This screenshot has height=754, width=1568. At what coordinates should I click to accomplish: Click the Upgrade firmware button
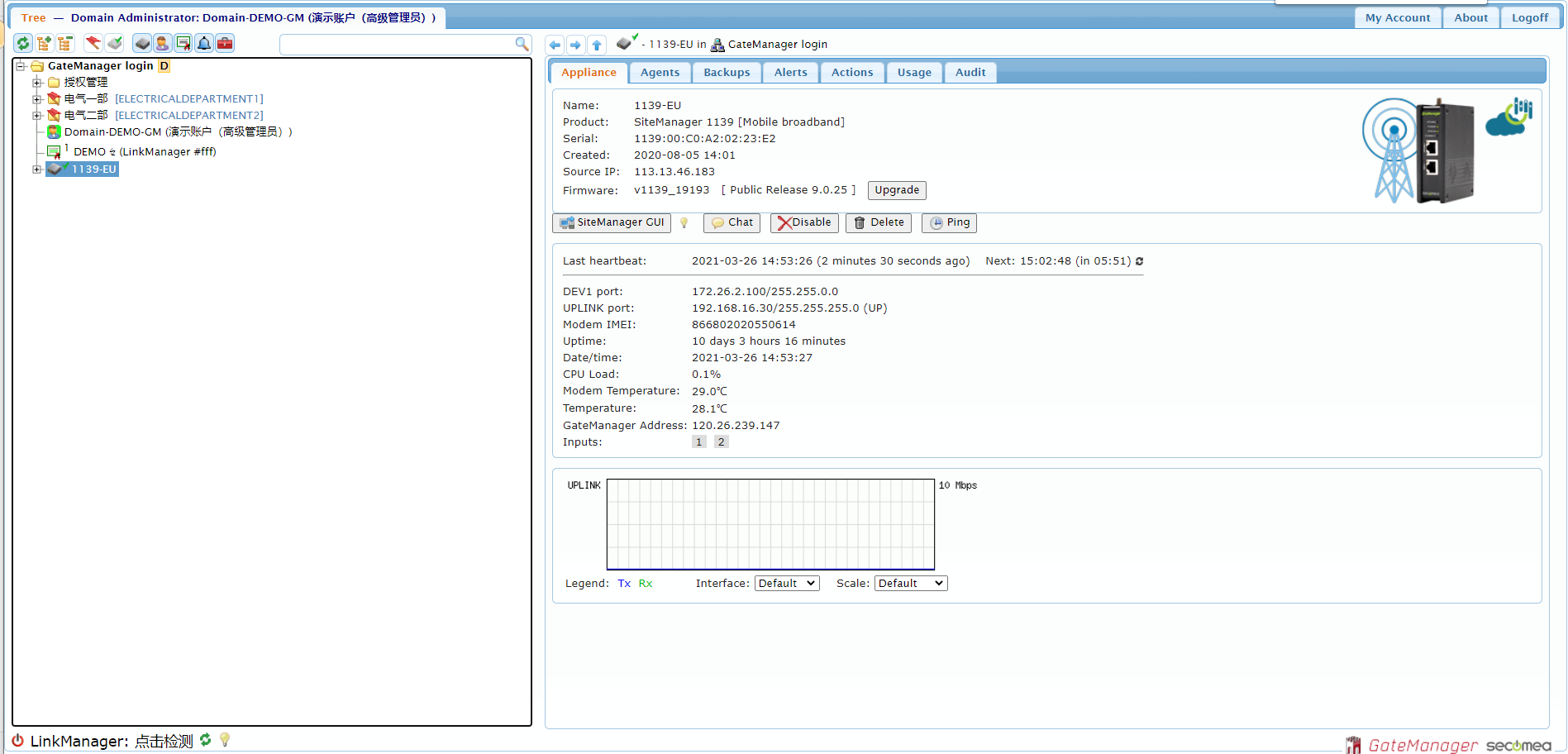coord(897,190)
